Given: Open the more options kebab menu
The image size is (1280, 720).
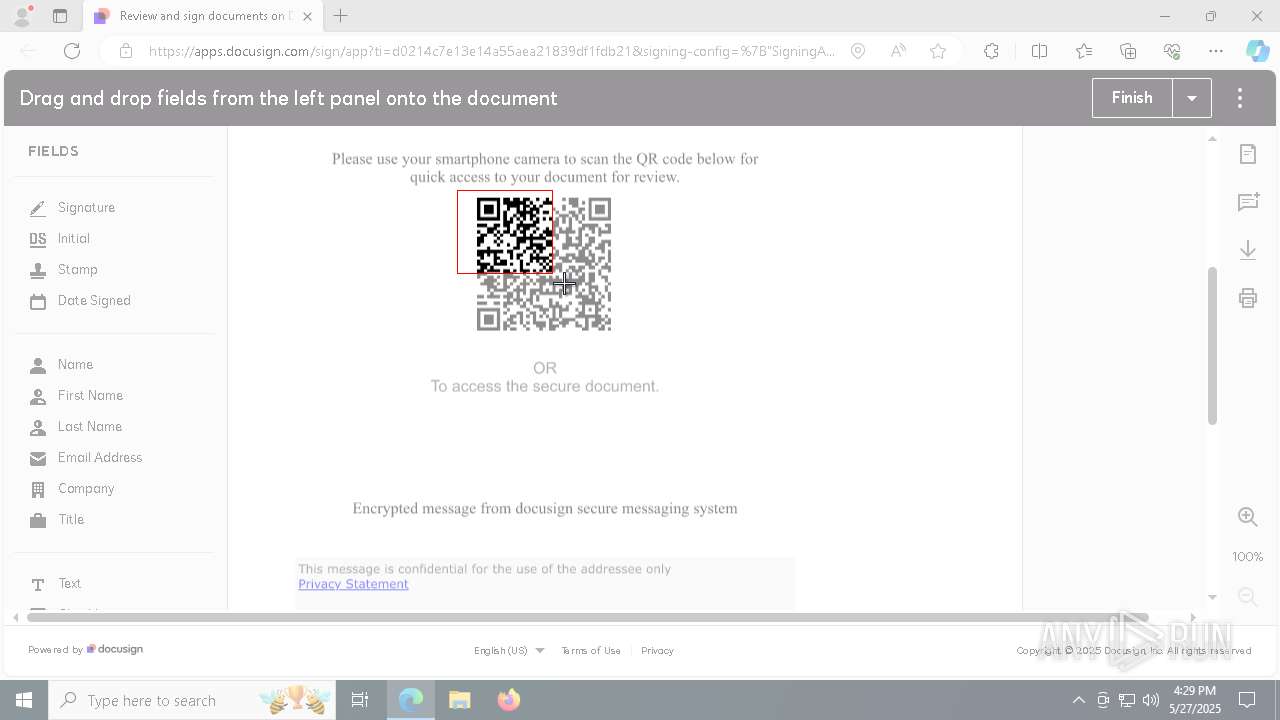Looking at the screenshot, I should point(1240,98).
